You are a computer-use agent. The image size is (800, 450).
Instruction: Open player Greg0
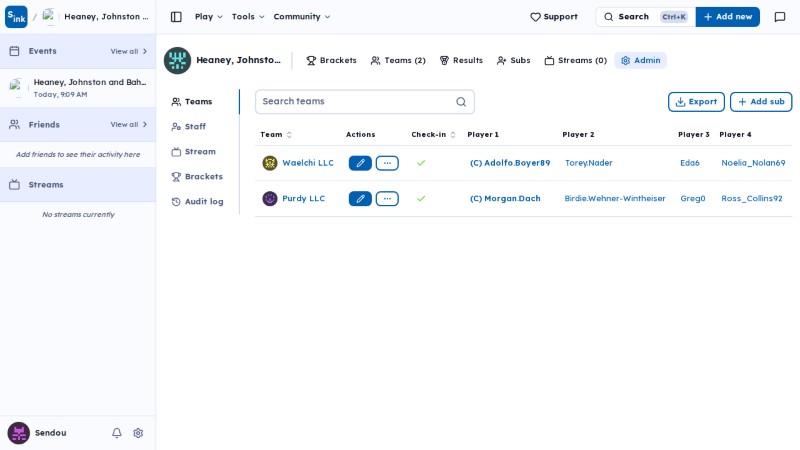pyautogui.click(x=692, y=198)
